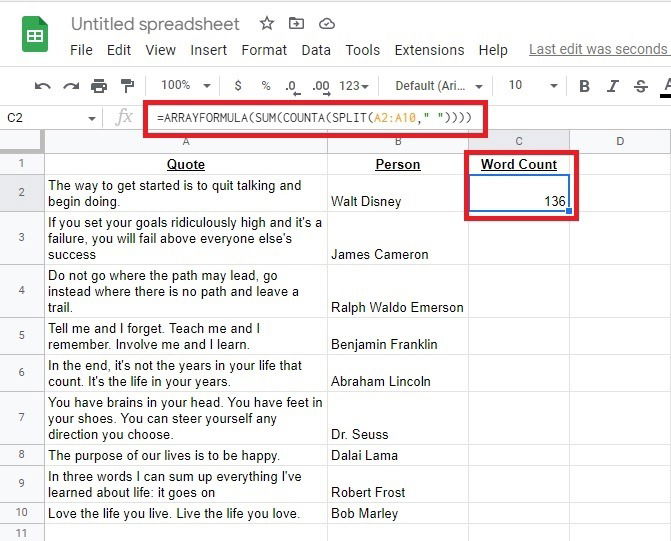This screenshot has width=671, height=541.
Task: Select the Quote header cell
Action: pos(186,164)
